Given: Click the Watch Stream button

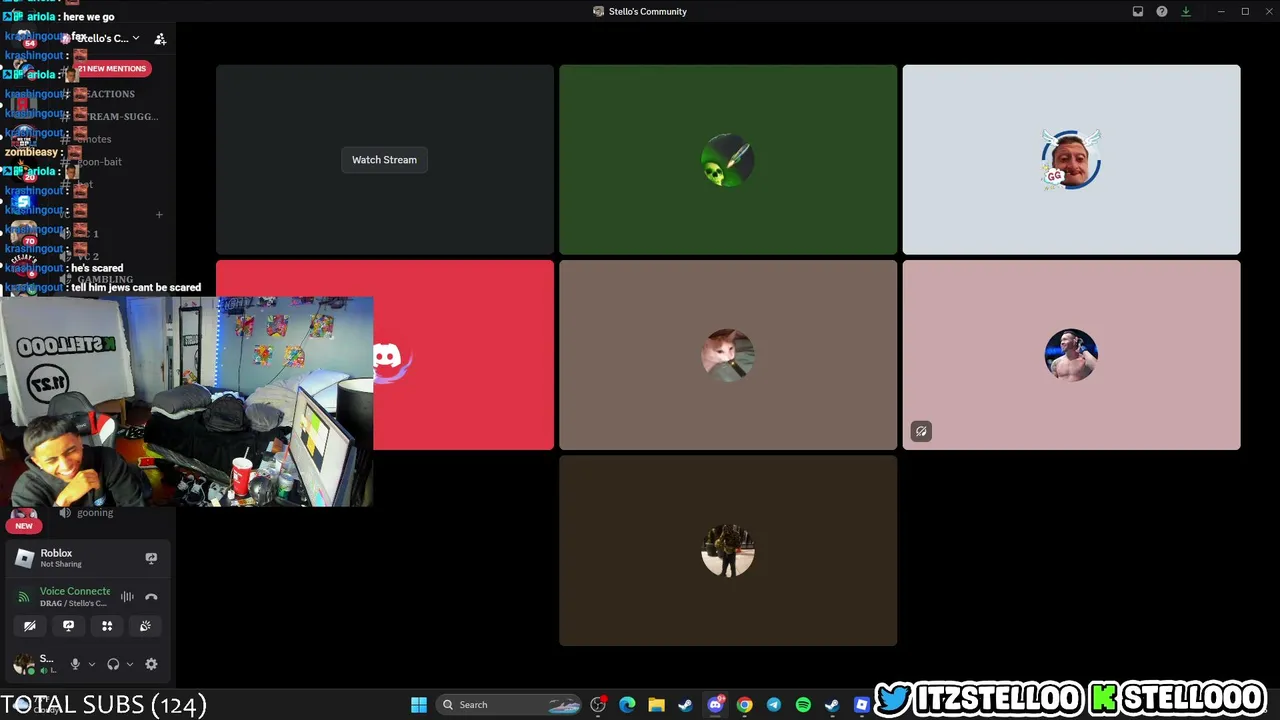Looking at the screenshot, I should tap(384, 160).
